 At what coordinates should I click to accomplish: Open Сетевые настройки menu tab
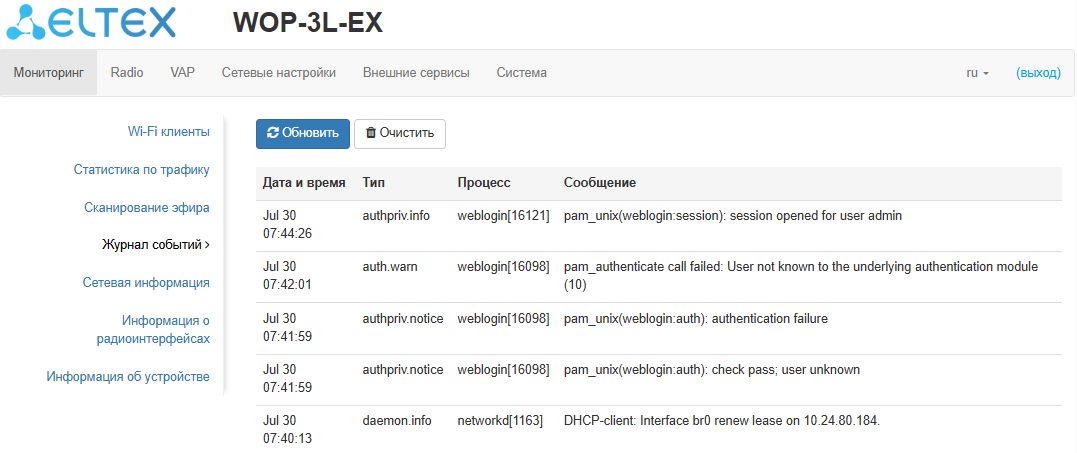(x=278, y=73)
